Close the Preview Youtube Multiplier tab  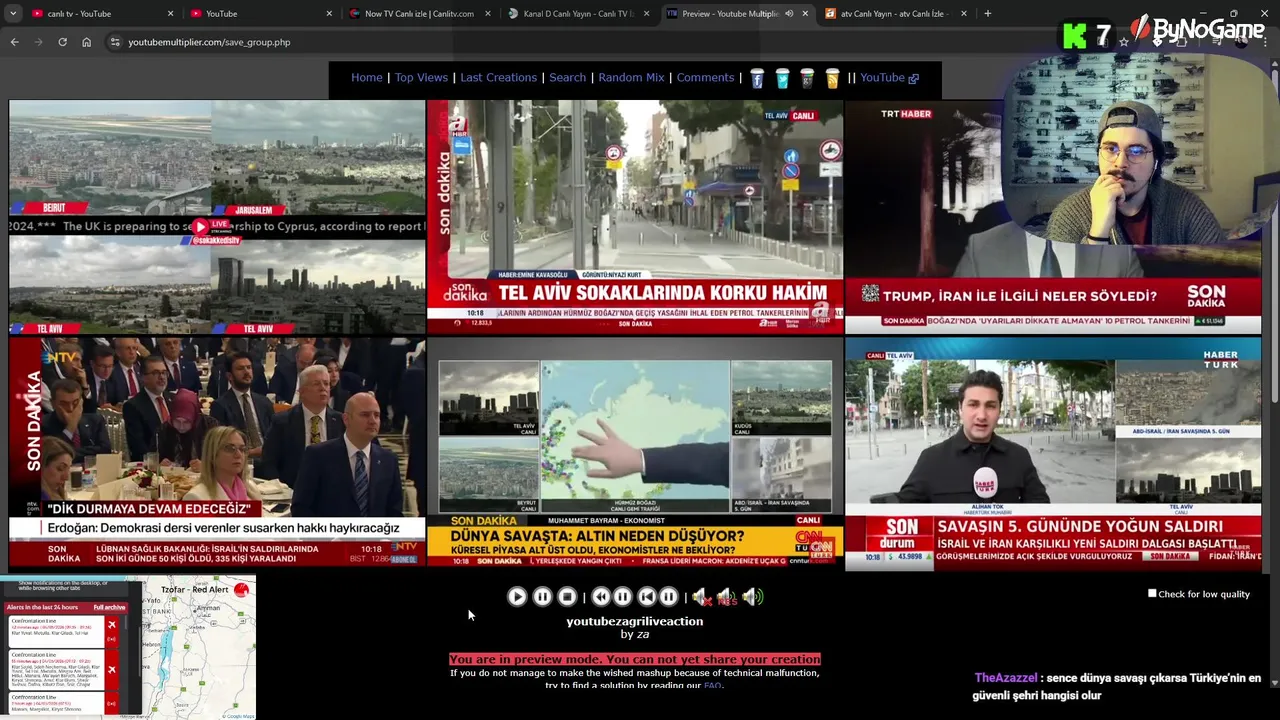click(x=805, y=14)
